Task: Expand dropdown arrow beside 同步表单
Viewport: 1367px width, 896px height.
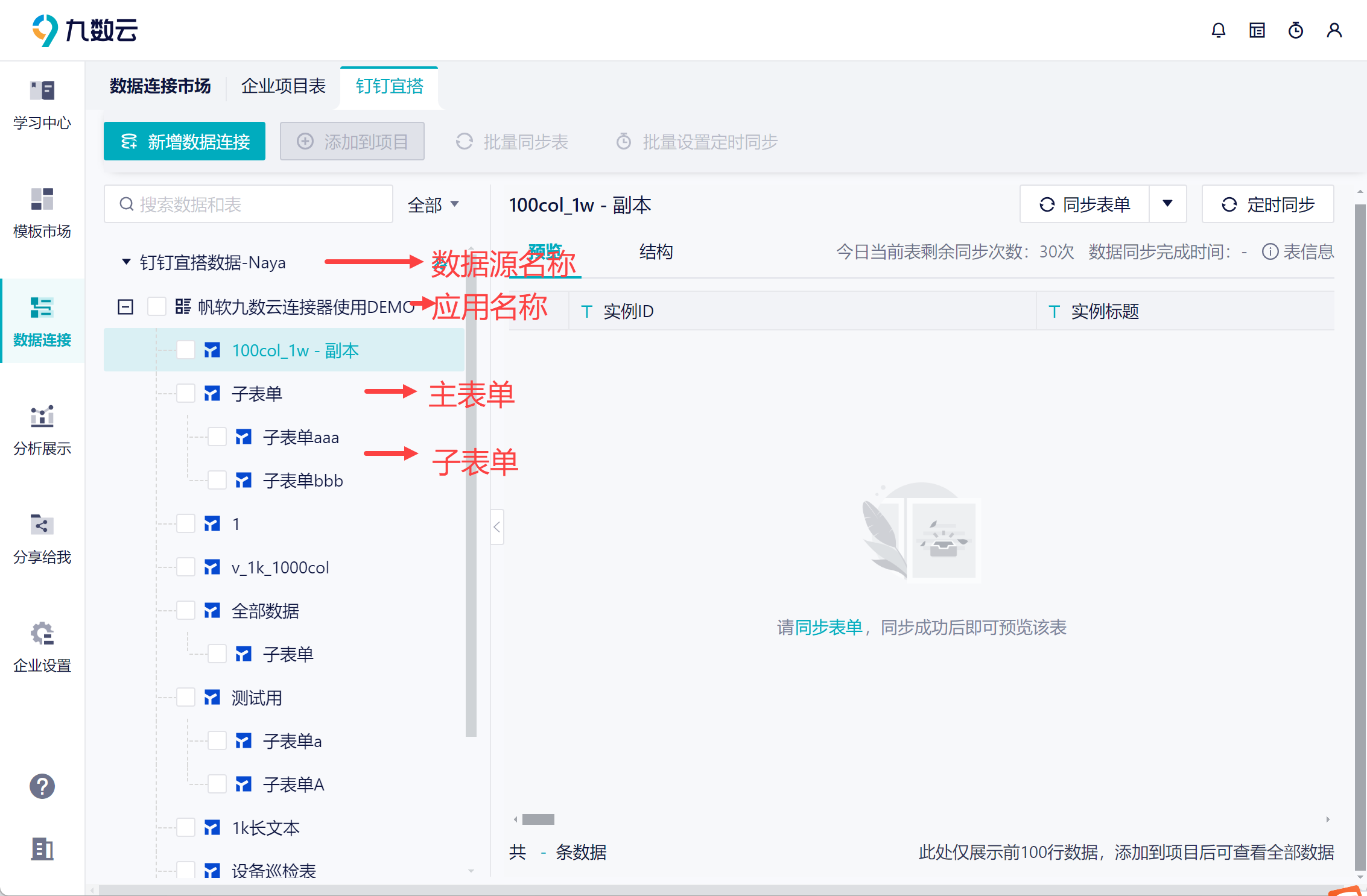Action: pyautogui.click(x=1167, y=204)
